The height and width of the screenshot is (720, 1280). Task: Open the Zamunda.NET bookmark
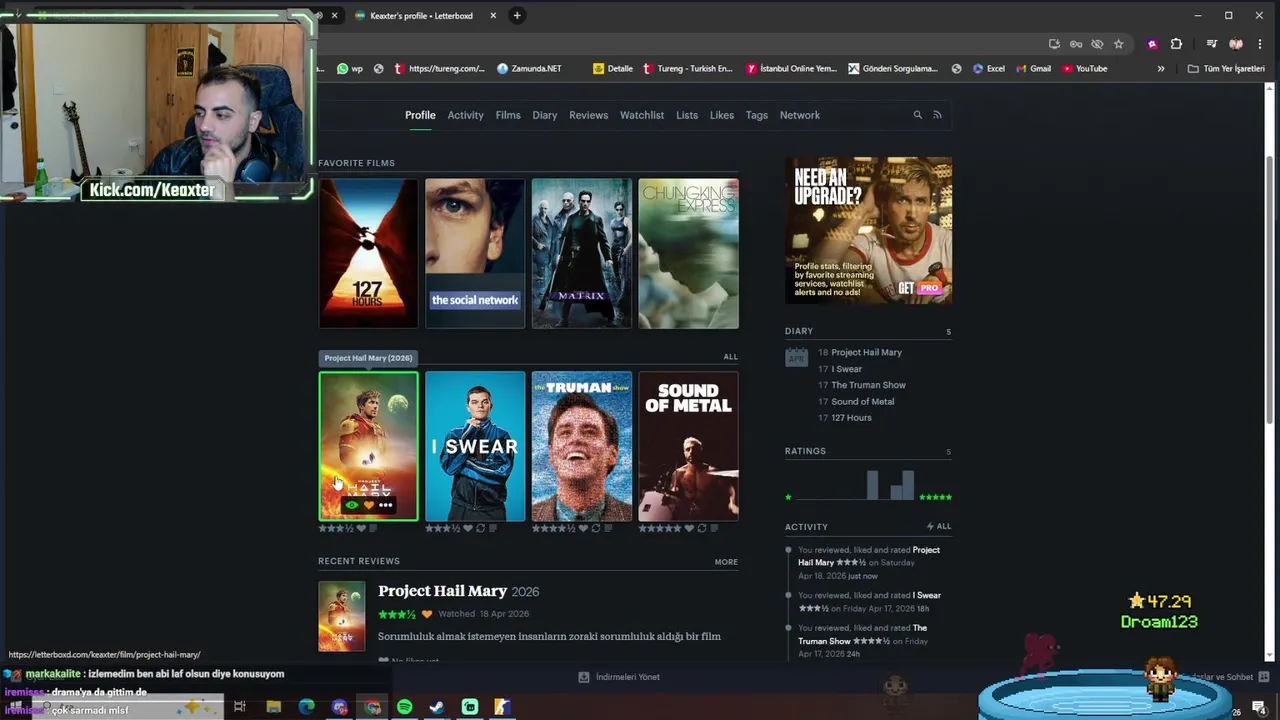[529, 69]
